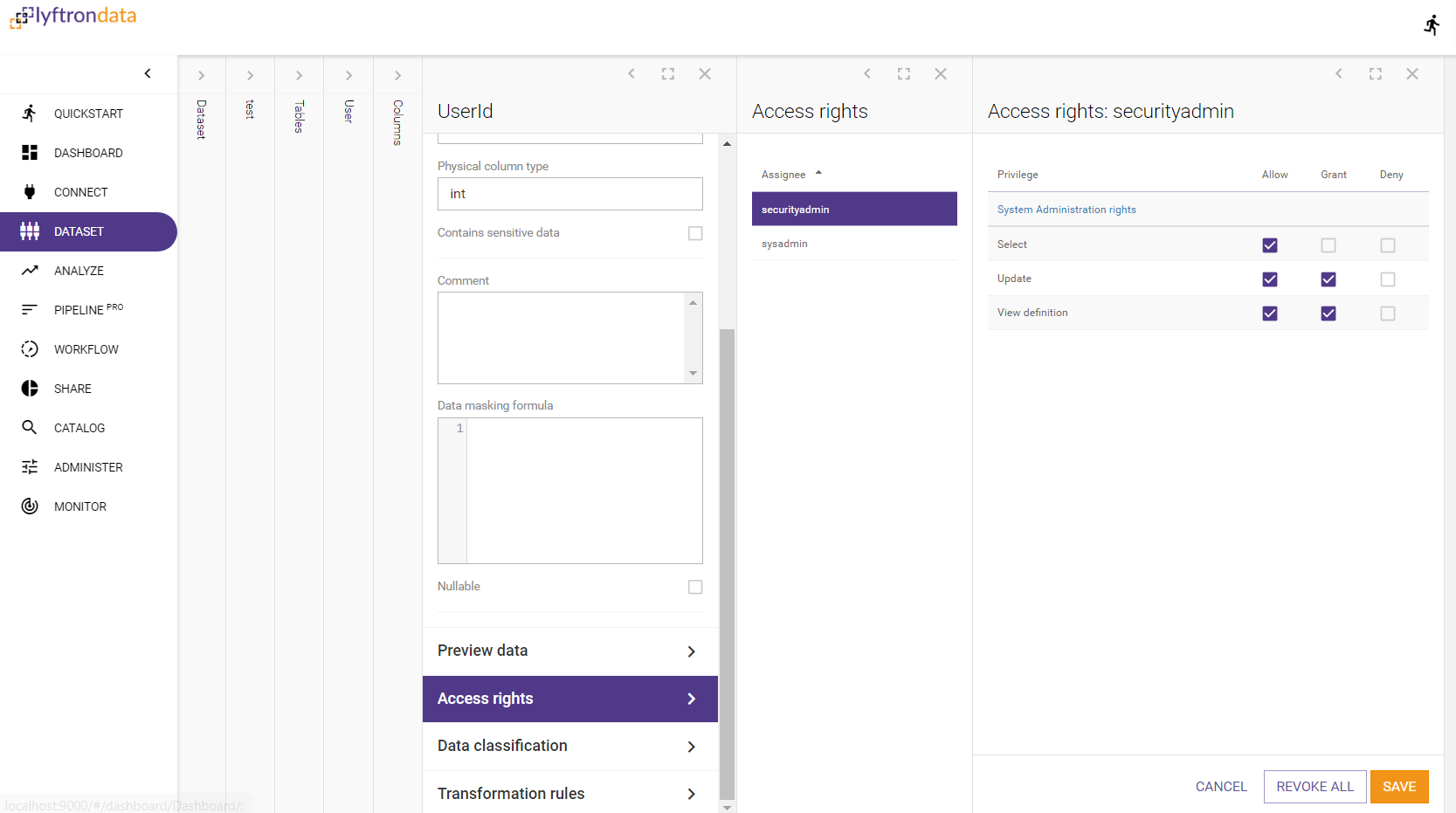Open the ANALYZE menu item
The height and width of the screenshot is (813, 1456).
pyautogui.click(x=88, y=271)
